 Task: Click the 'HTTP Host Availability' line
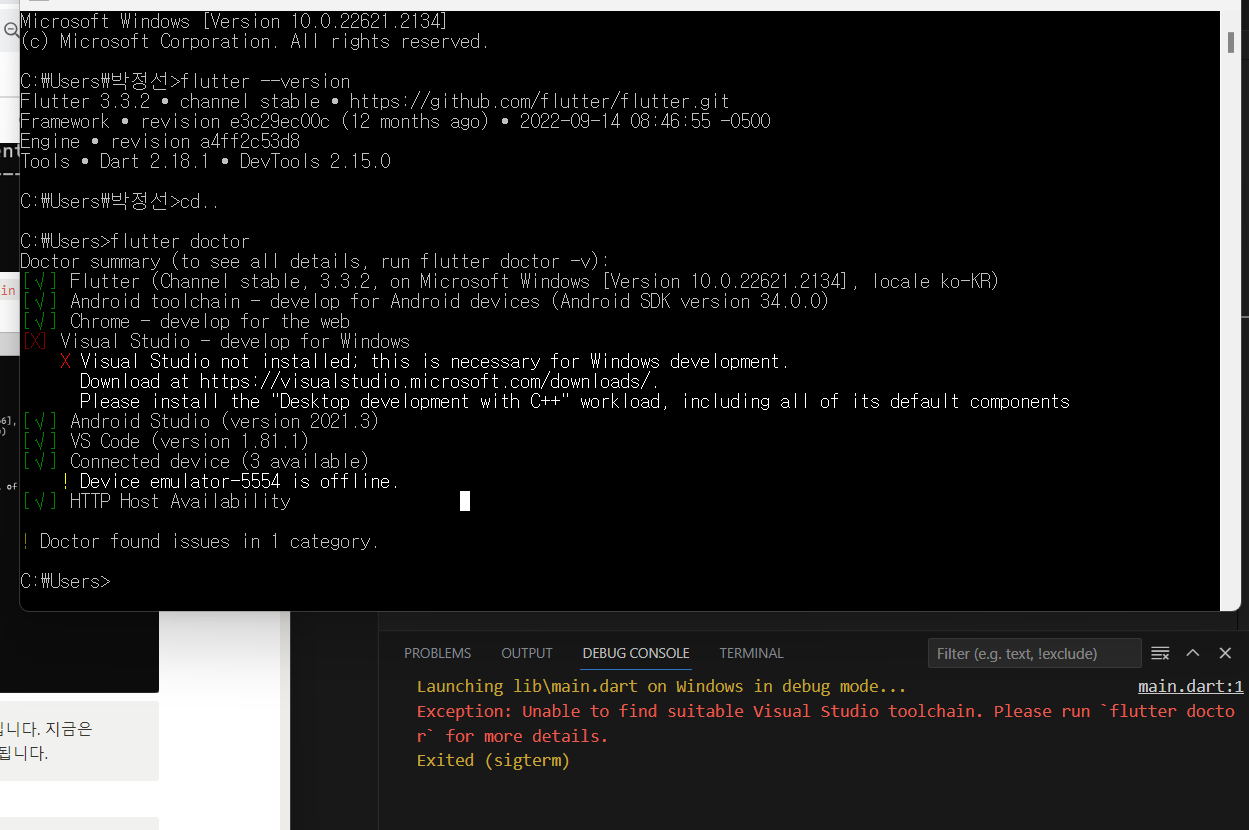pos(155,501)
